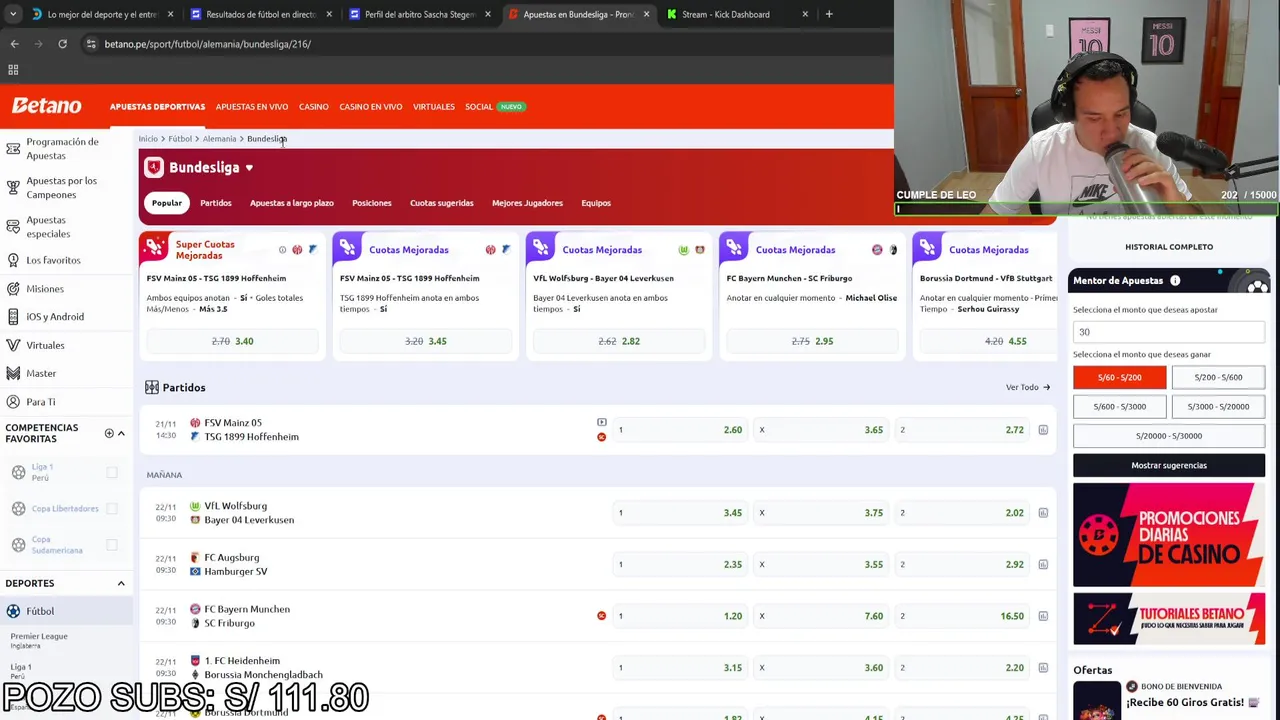Click the trophy icon for Apuestas por los Campeones

pyautogui.click(x=13, y=187)
